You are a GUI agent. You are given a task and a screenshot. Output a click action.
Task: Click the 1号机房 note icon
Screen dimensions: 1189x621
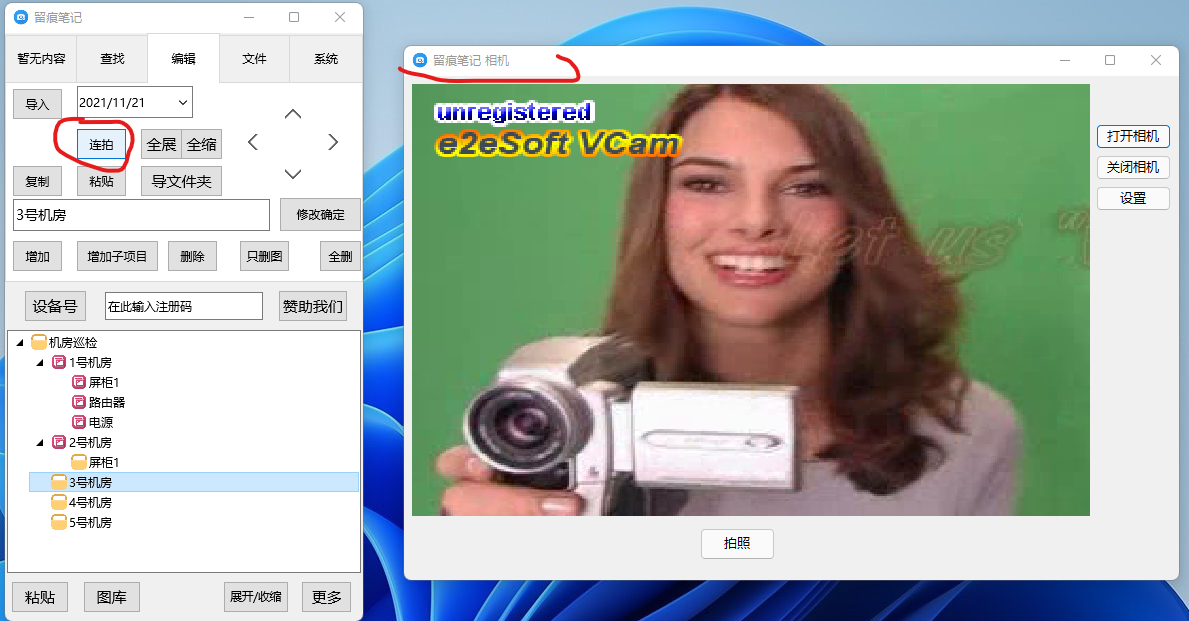tap(58, 362)
